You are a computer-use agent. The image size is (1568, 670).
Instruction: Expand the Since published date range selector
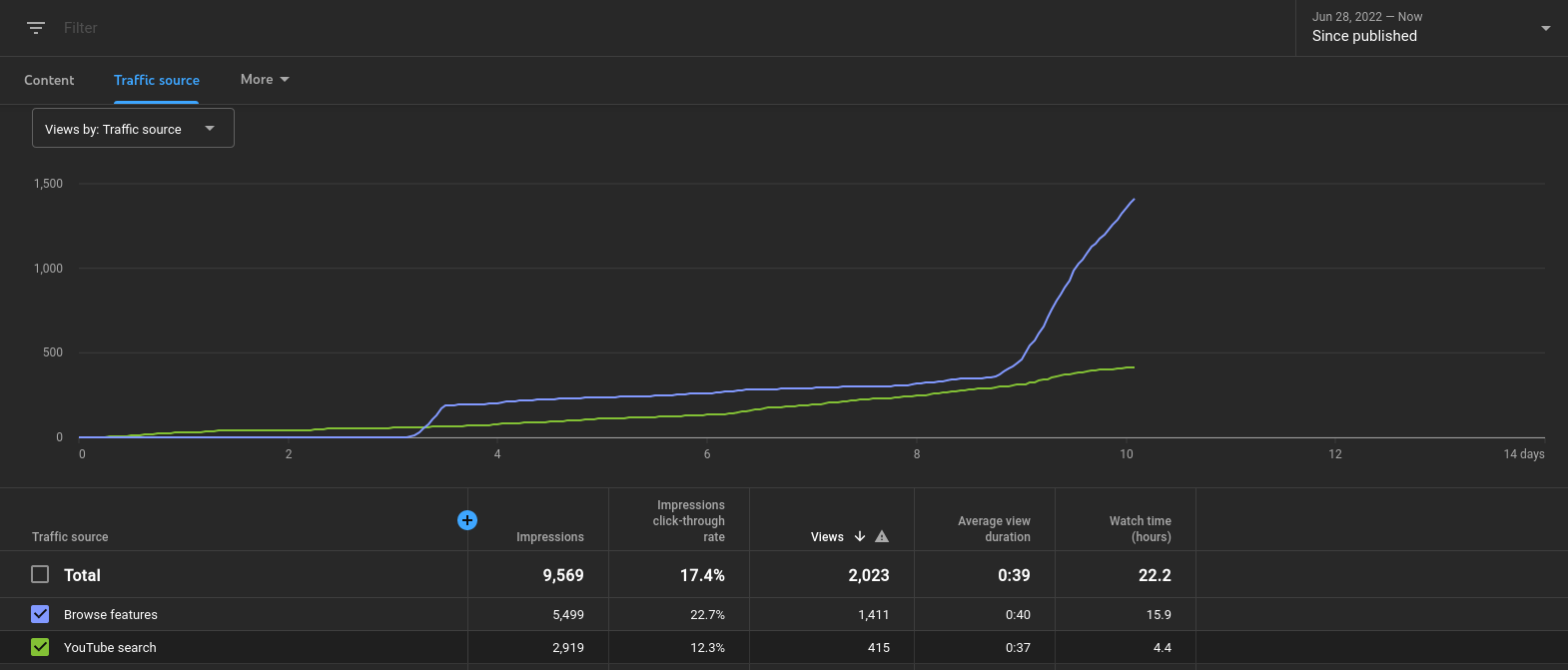click(1431, 28)
